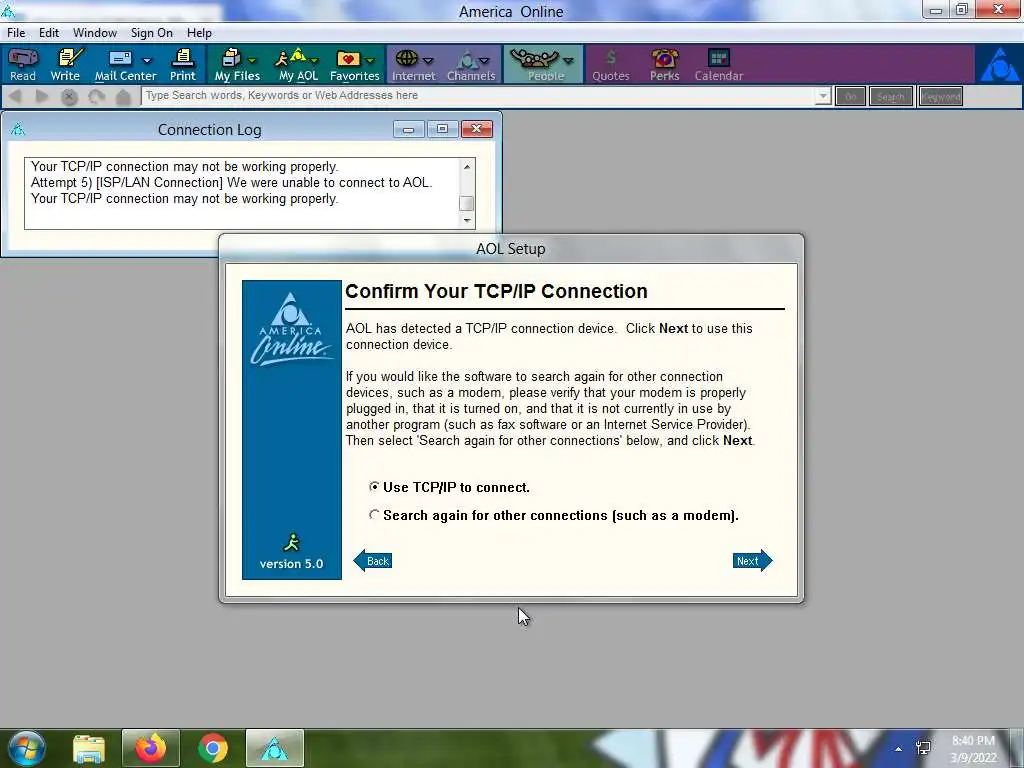Image resolution: width=1024 pixels, height=768 pixels.
Task: Click the Go button
Action: 850,97
